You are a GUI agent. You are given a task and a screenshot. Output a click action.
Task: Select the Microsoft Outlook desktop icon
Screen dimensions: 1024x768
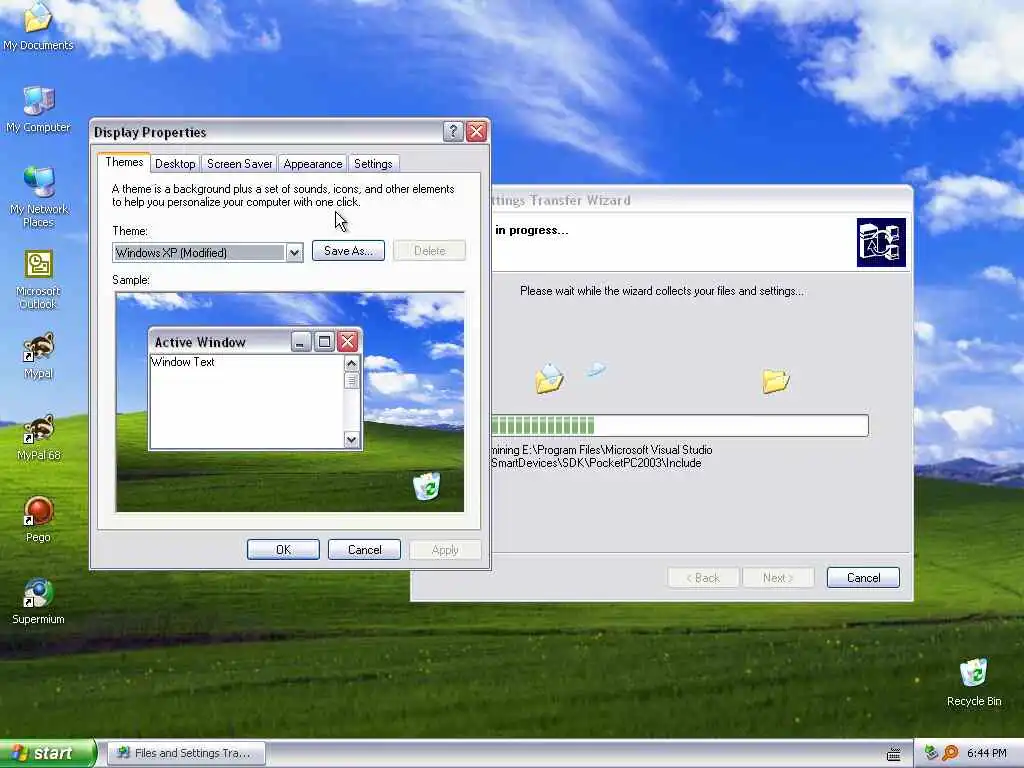(38, 279)
